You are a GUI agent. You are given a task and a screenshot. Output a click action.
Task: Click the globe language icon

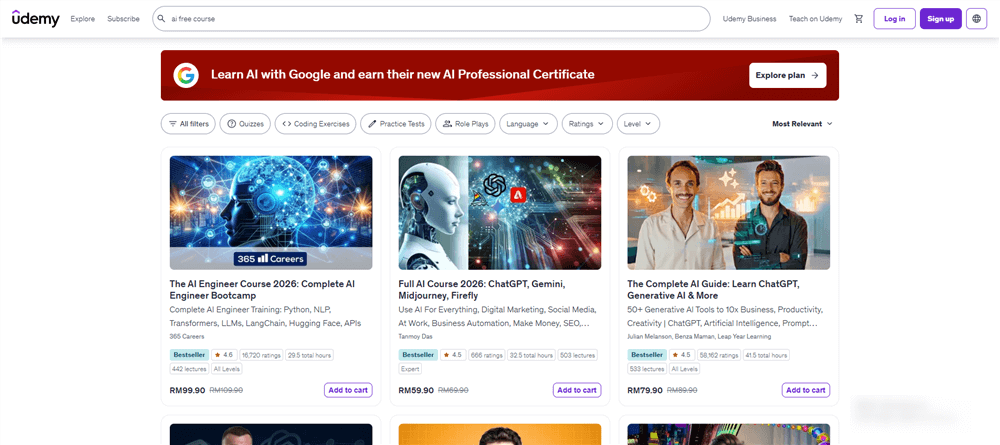(976, 18)
